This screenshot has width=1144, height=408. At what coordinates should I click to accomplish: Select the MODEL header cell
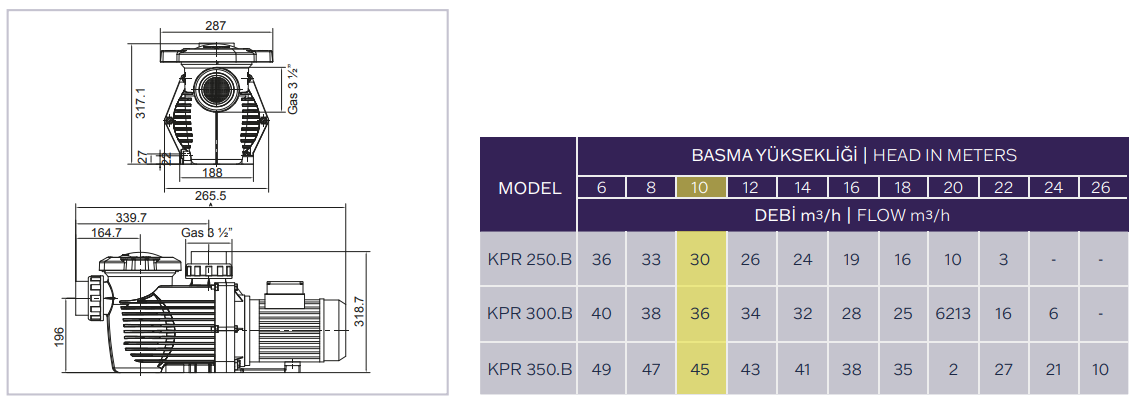pyautogui.click(x=530, y=187)
